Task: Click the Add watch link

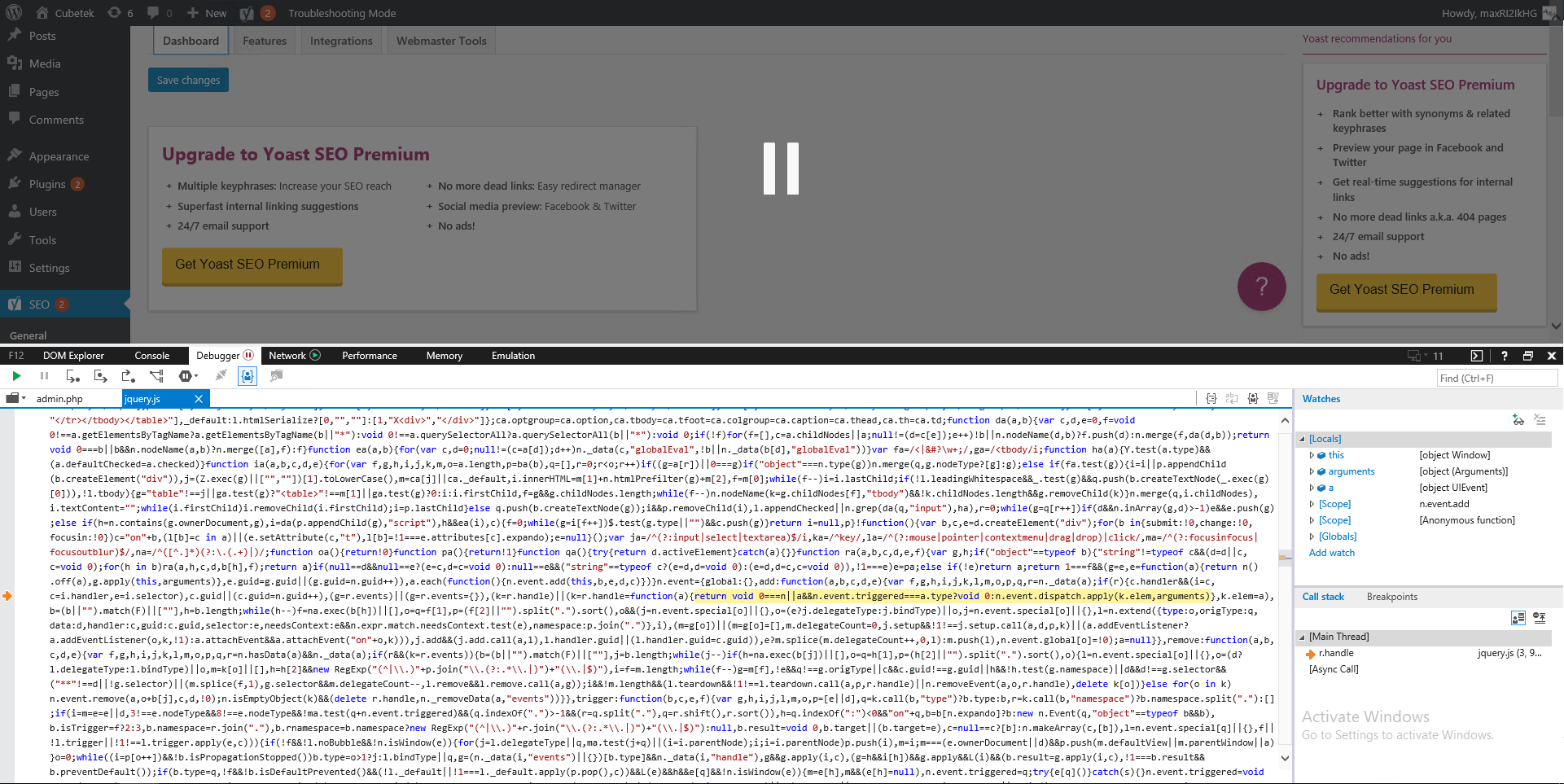Action: coord(1332,553)
